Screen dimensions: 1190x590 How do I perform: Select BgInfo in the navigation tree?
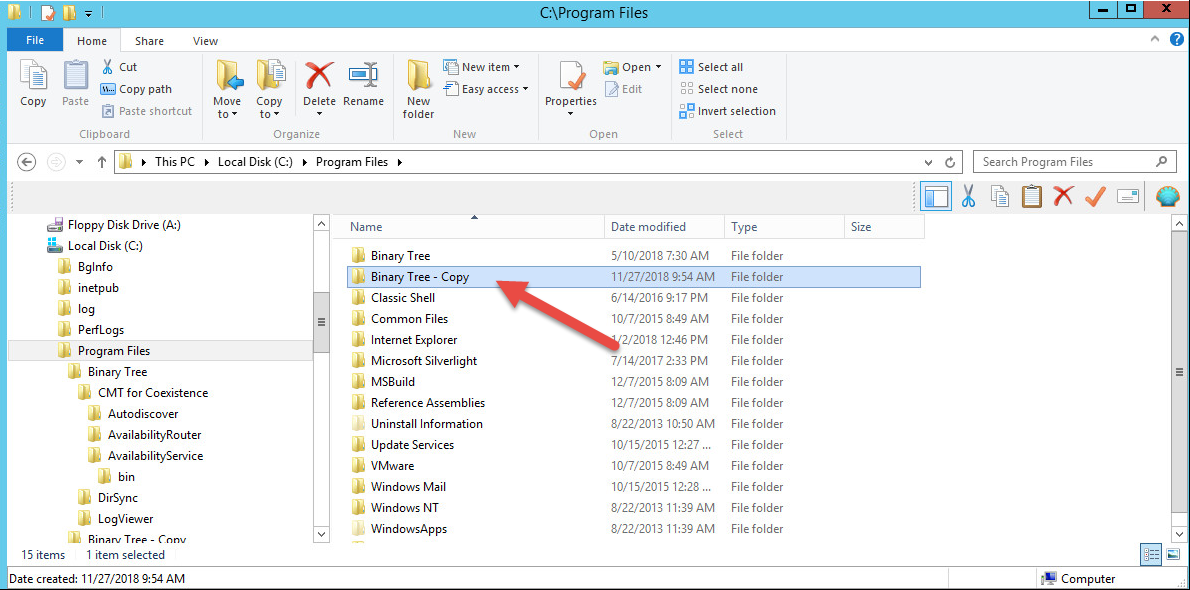tap(86, 267)
